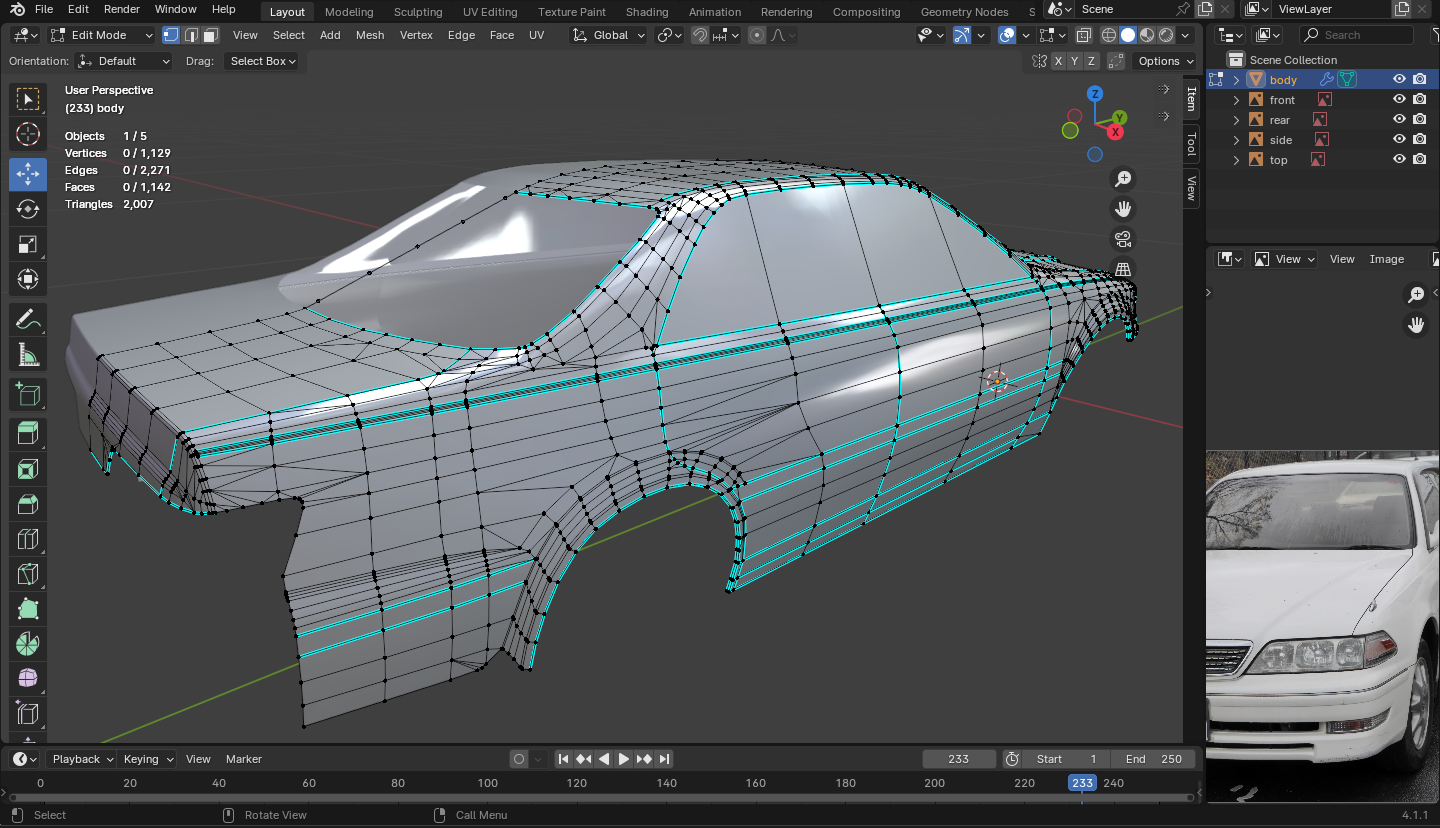Select the Annotate pencil tool
The image size is (1440, 828).
click(x=28, y=320)
